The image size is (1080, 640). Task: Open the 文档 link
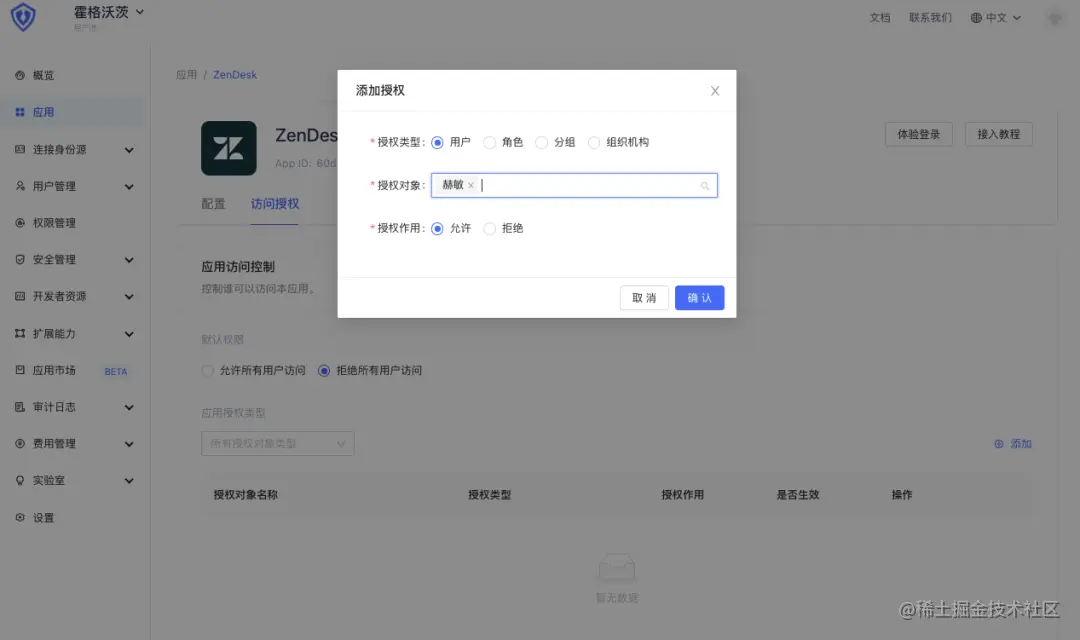point(880,18)
